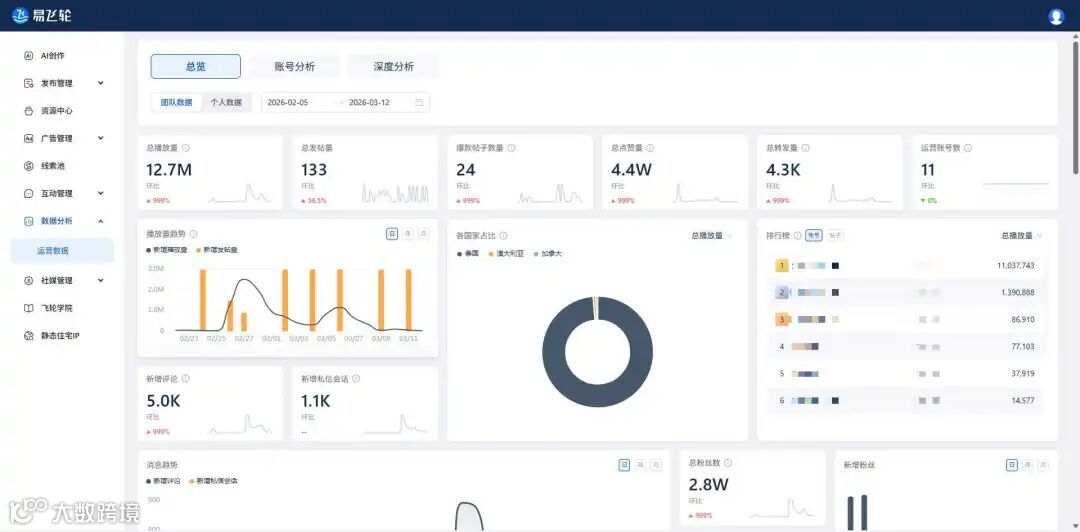The image size is (1080, 532).
Task: Open 总播放量 dropdown in 排行榜
Action: (1022, 236)
